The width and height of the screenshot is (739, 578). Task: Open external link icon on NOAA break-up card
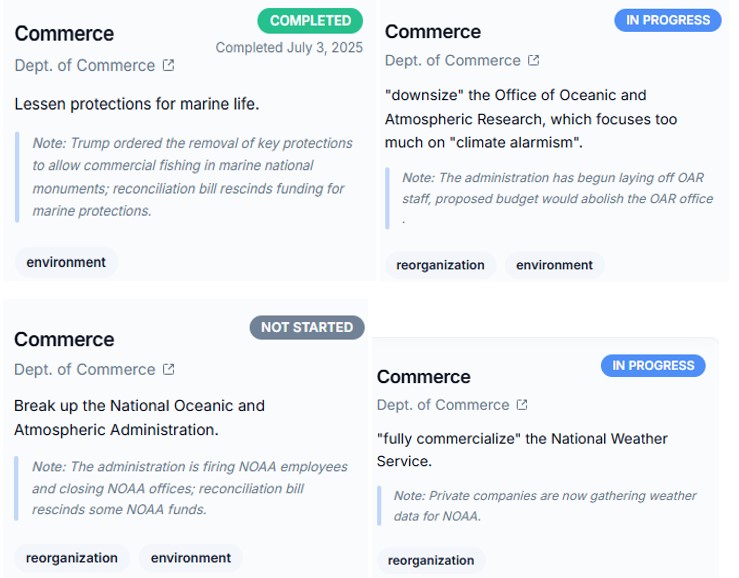(x=168, y=369)
